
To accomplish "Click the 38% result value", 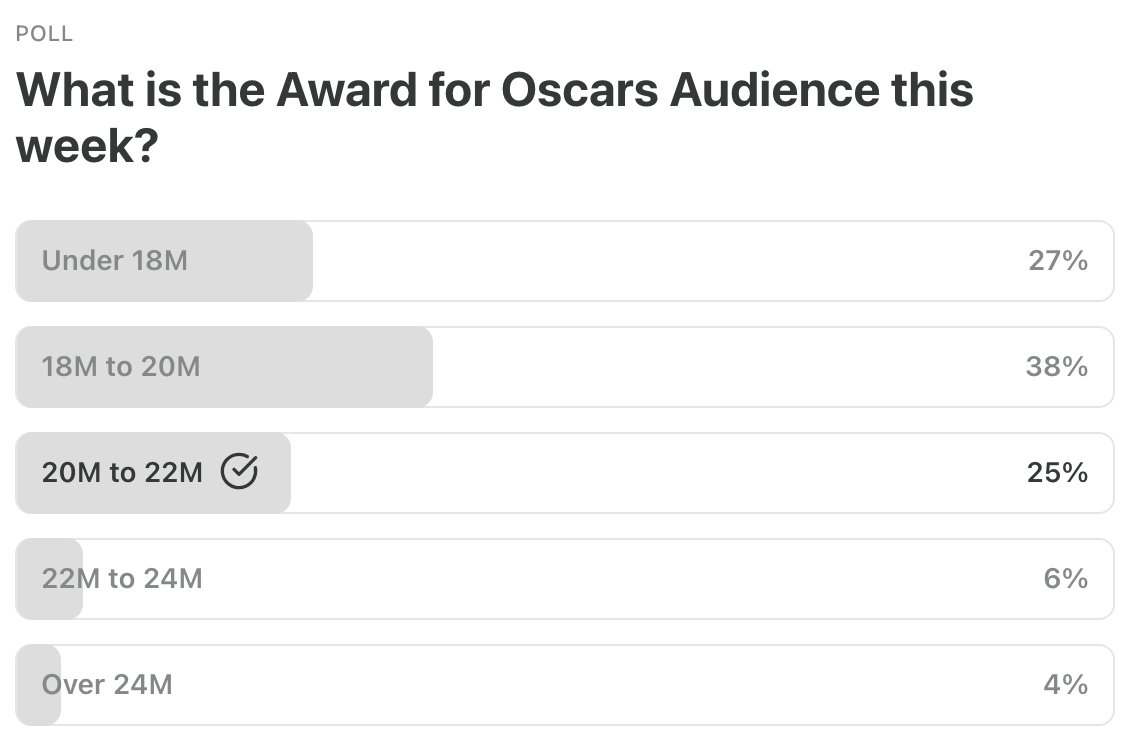I will click(1056, 367).
